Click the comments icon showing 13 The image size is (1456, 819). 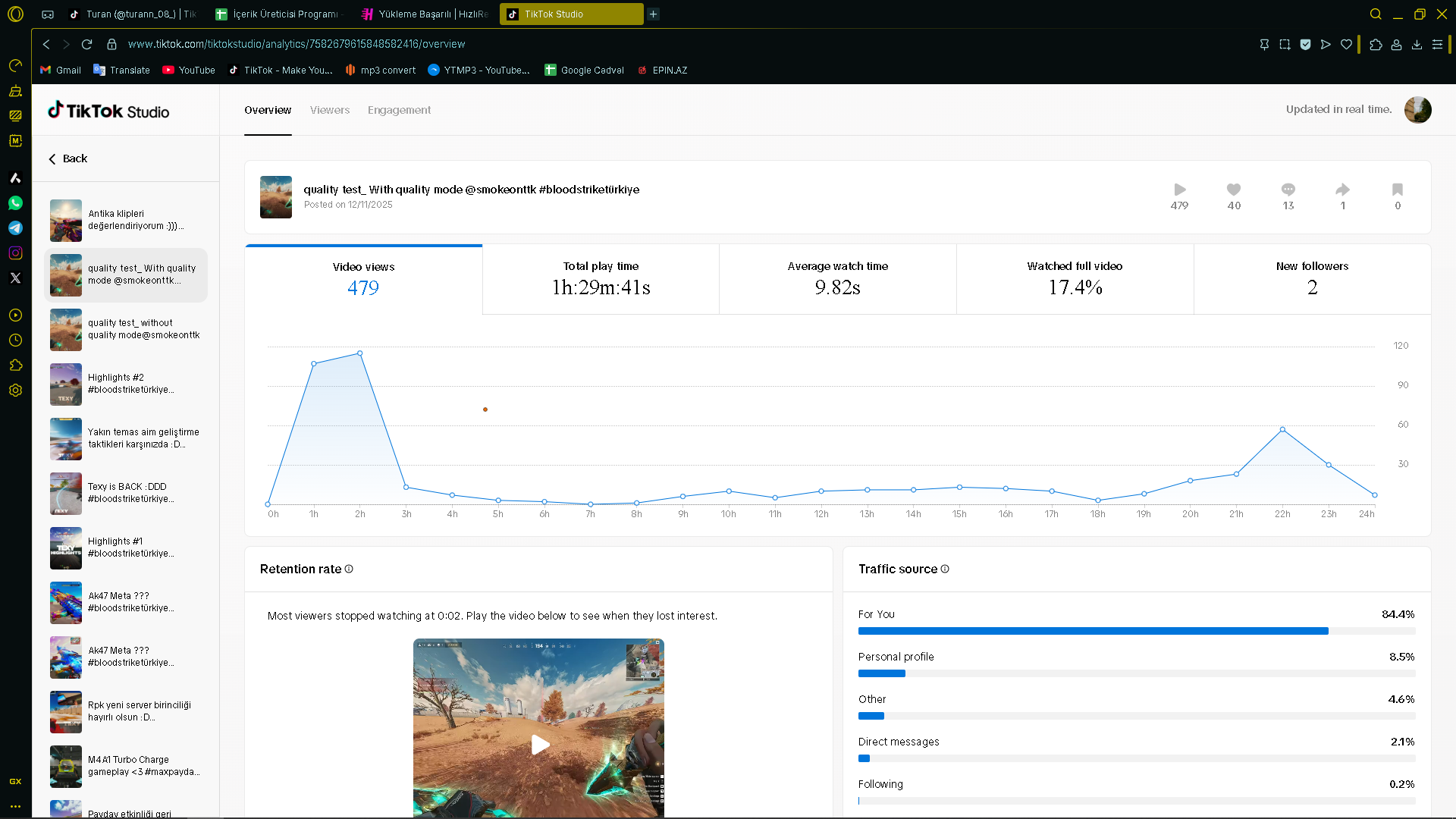(x=1288, y=190)
